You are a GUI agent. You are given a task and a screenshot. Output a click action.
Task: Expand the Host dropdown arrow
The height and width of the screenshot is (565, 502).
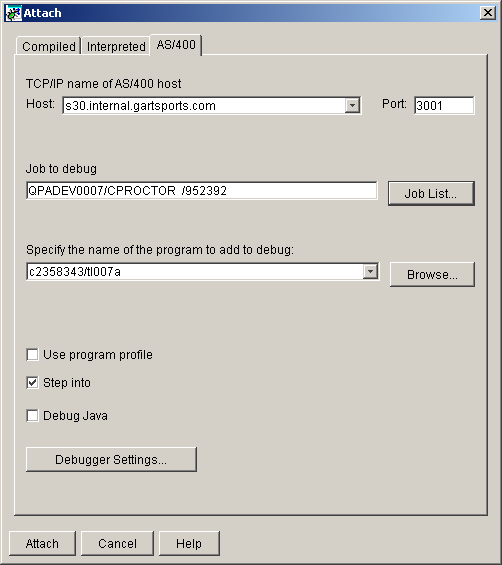click(x=352, y=106)
